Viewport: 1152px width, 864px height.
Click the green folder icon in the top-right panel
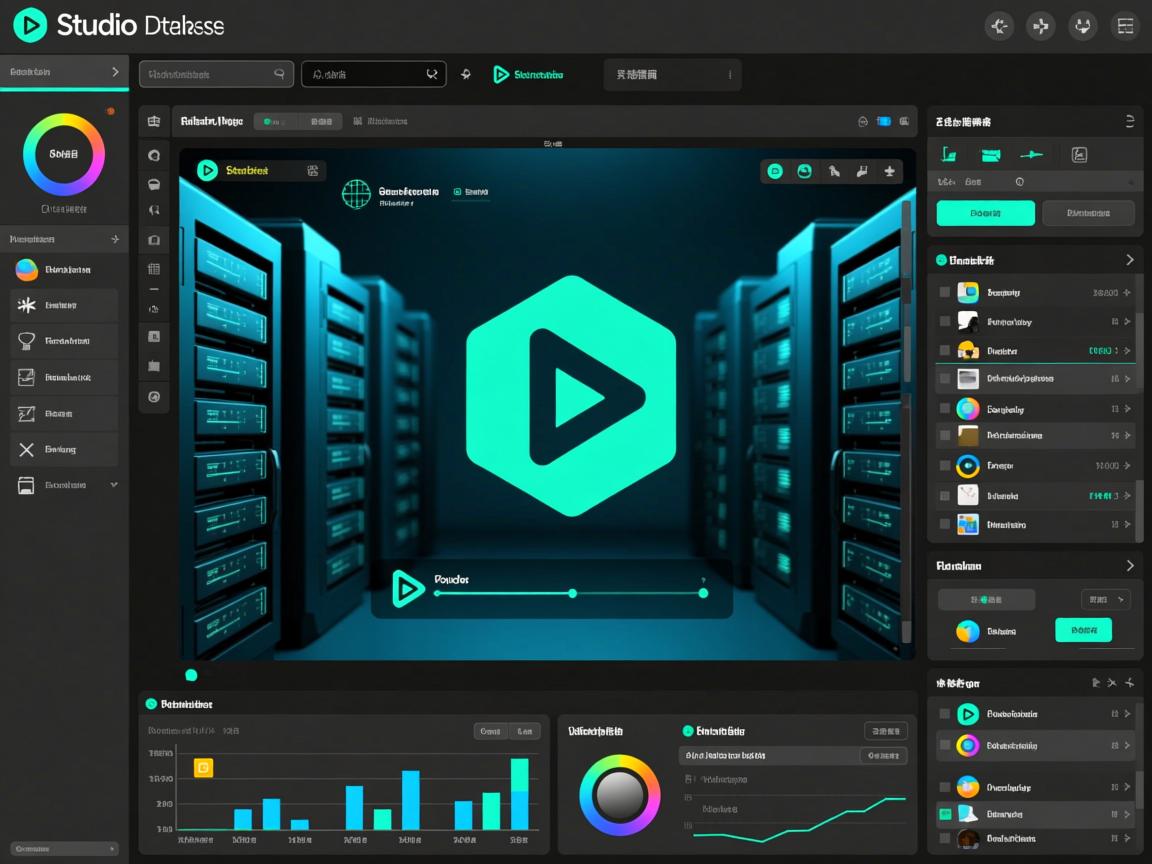(991, 155)
